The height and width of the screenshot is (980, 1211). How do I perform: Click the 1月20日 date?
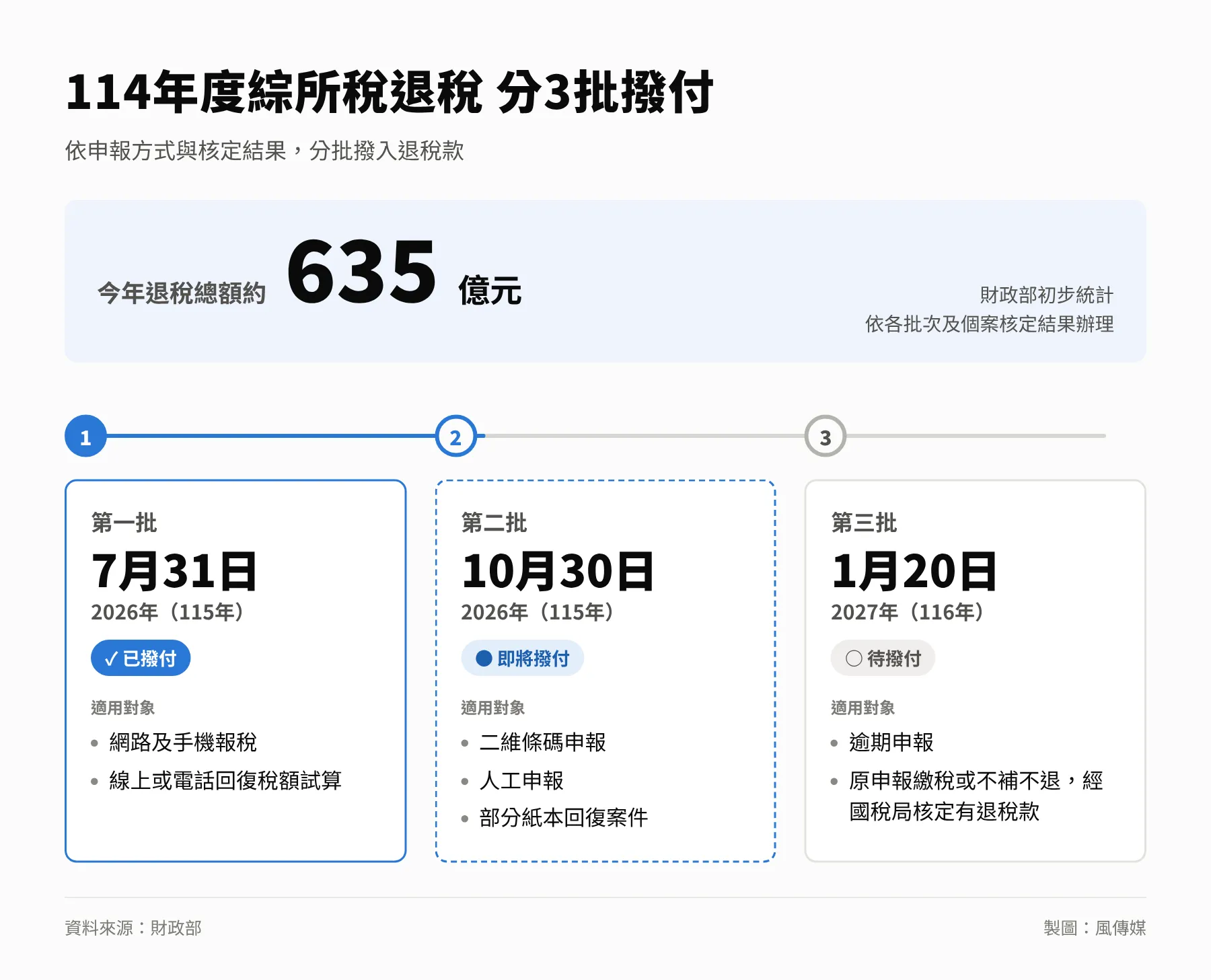[x=914, y=571]
